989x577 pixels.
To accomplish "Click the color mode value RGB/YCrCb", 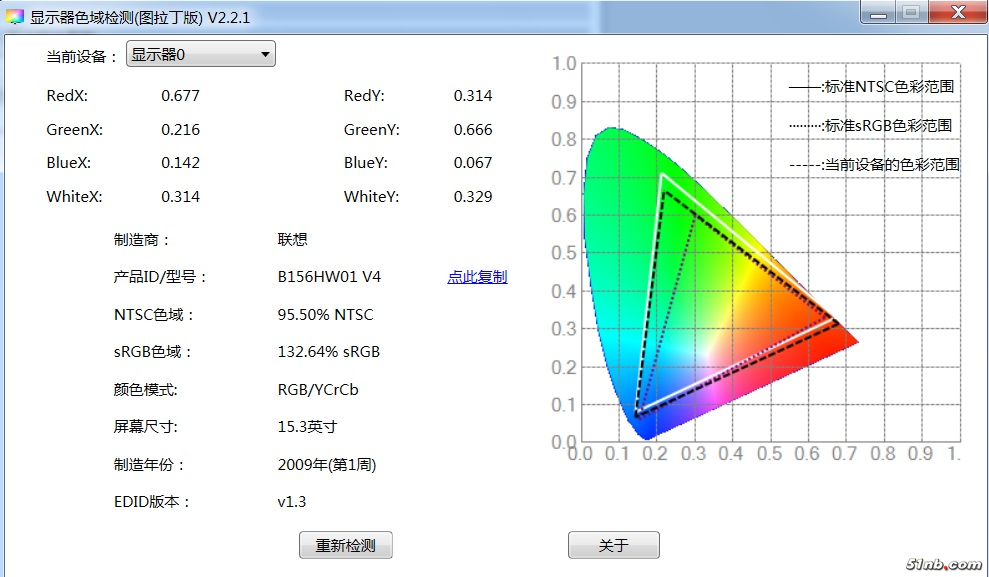I will click(x=318, y=390).
